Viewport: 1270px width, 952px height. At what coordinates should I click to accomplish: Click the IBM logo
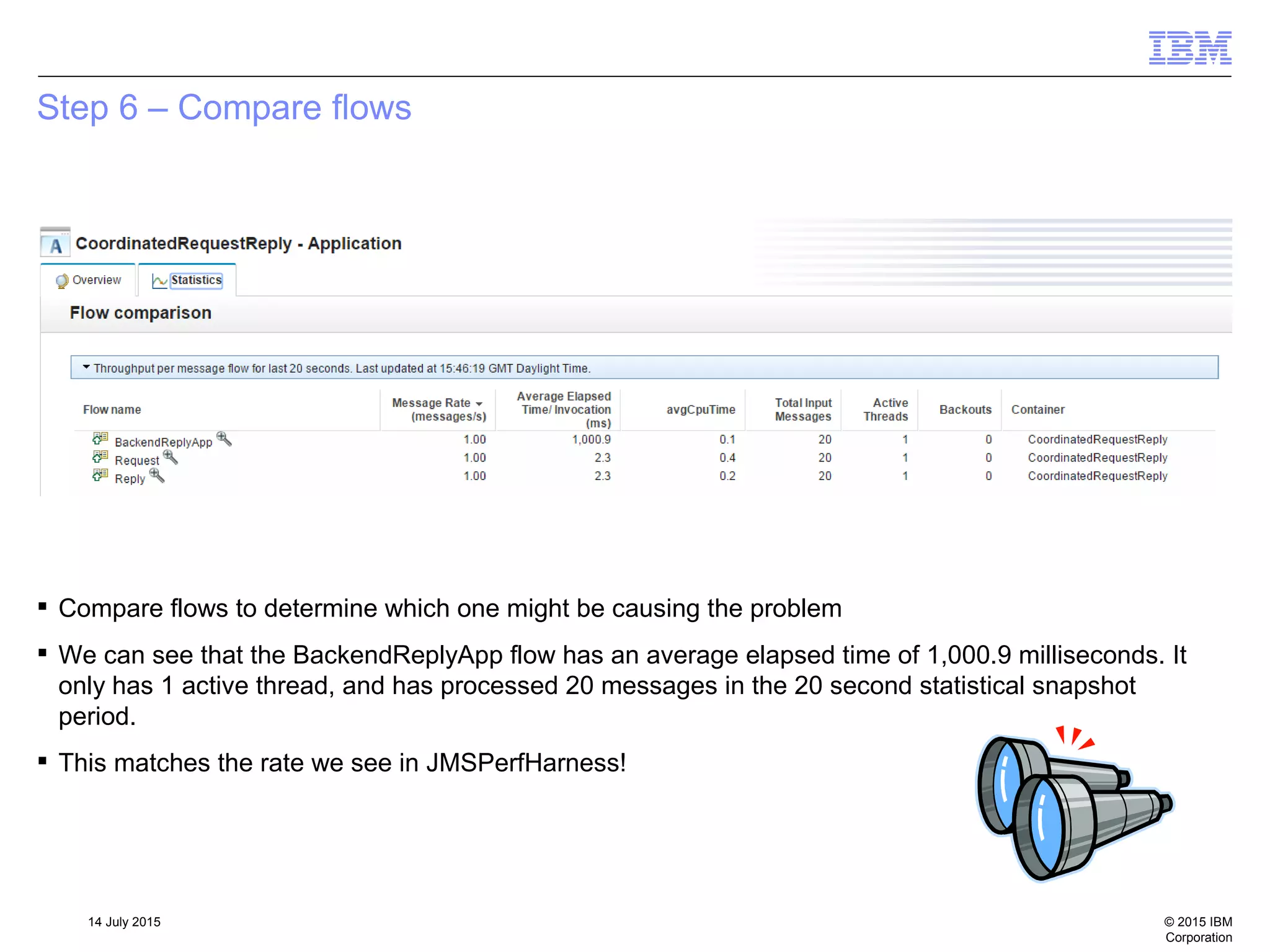pos(1189,48)
